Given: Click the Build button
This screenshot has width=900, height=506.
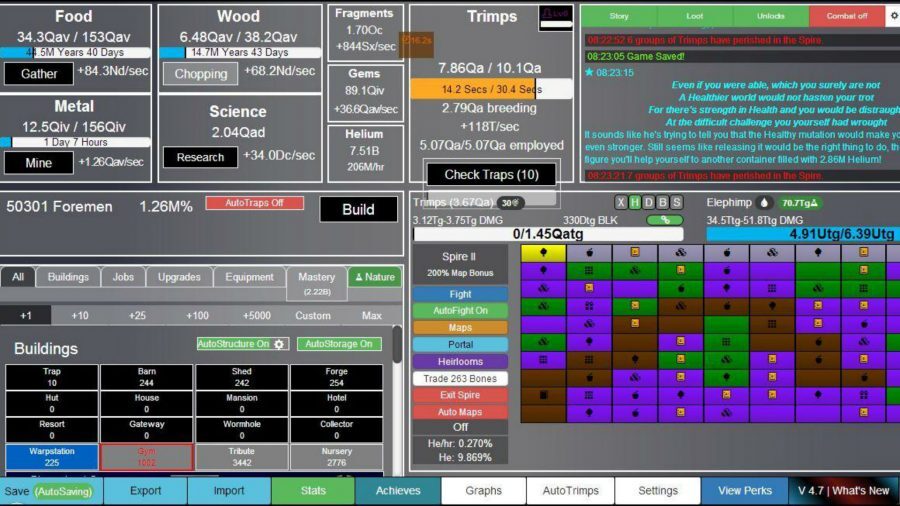Looking at the screenshot, I should click(x=358, y=209).
